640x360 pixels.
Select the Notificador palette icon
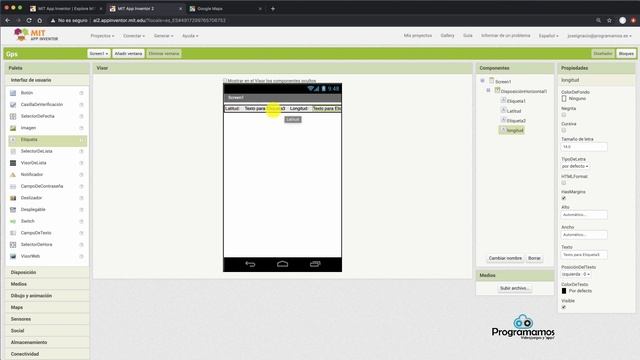pyautogui.click(x=13, y=175)
